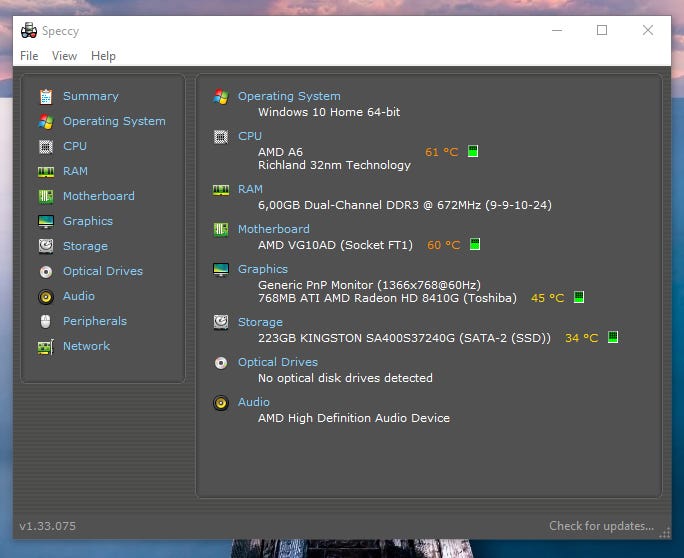
Task: Open the RAM heading link in summary
Action: click(250, 189)
